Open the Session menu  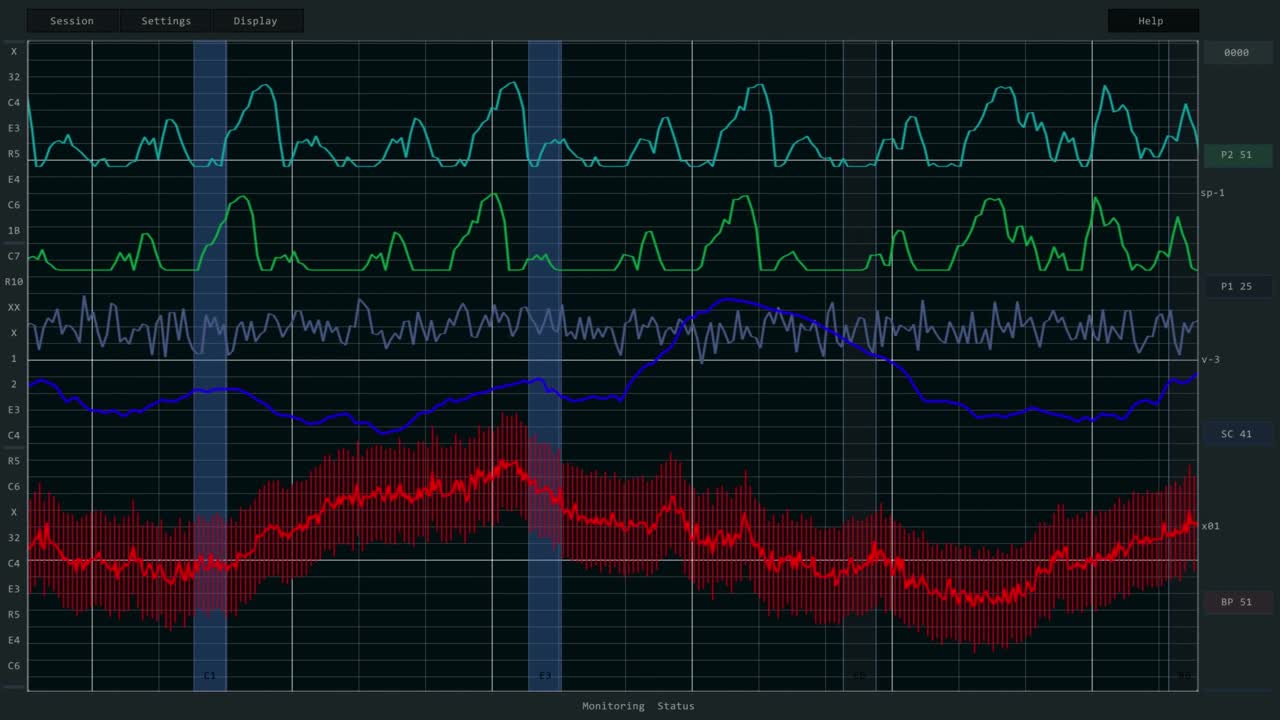[x=72, y=21]
